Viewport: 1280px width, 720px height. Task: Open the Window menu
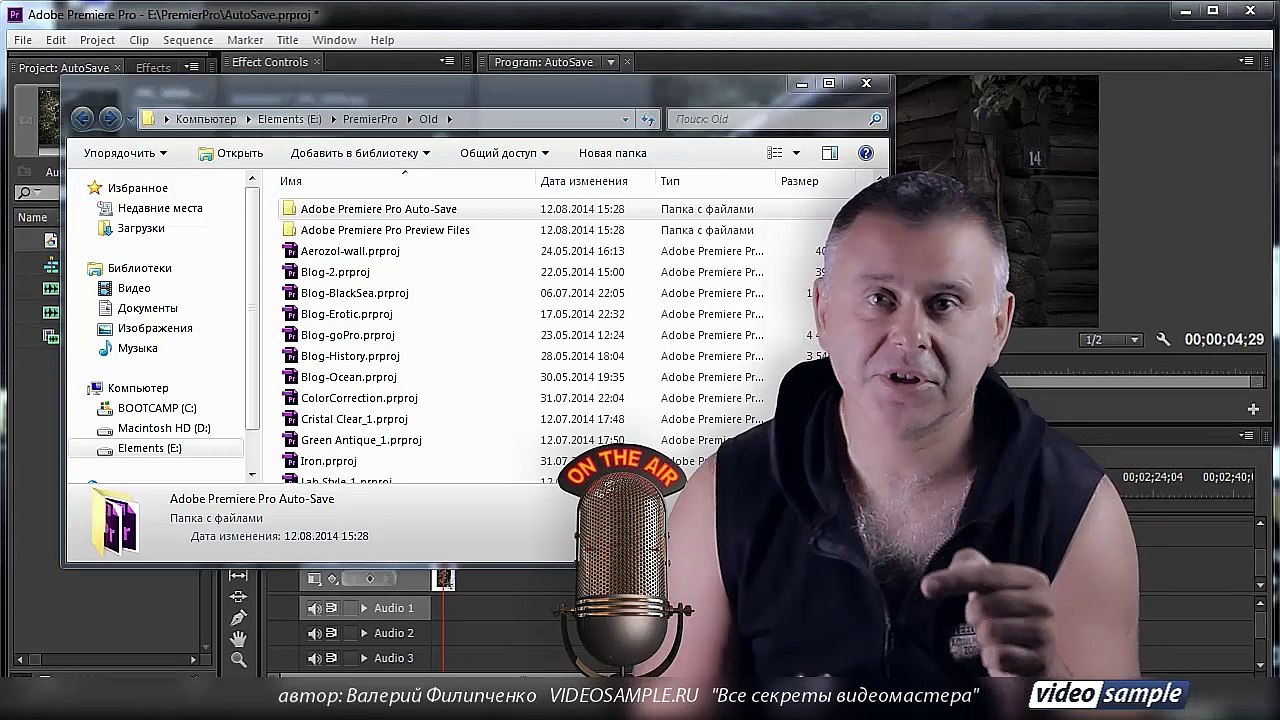point(334,40)
